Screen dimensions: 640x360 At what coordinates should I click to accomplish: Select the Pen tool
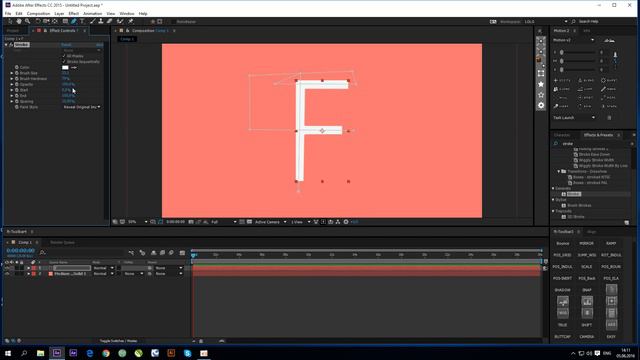73,21
